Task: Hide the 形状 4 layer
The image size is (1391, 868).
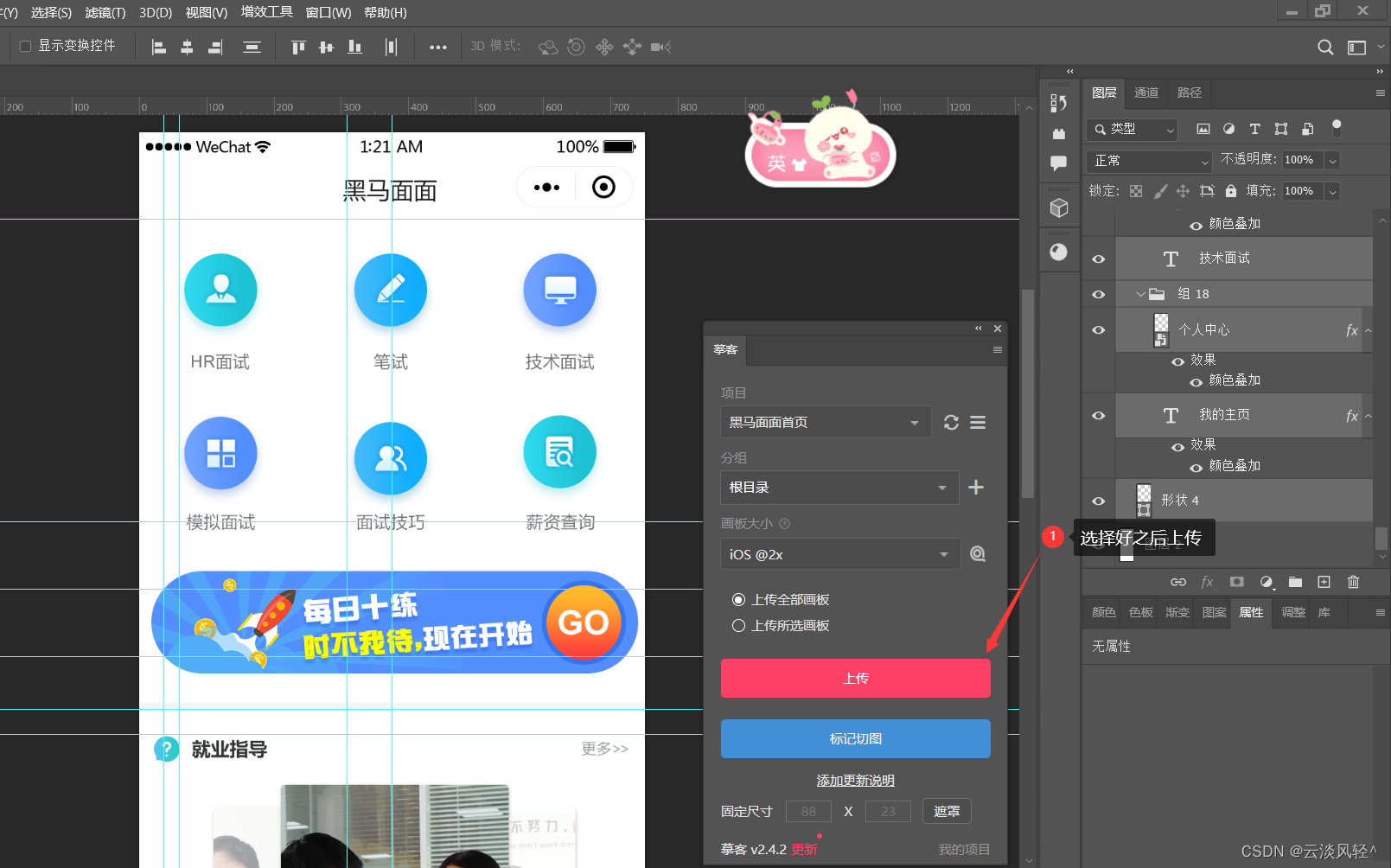Action: tap(1099, 501)
